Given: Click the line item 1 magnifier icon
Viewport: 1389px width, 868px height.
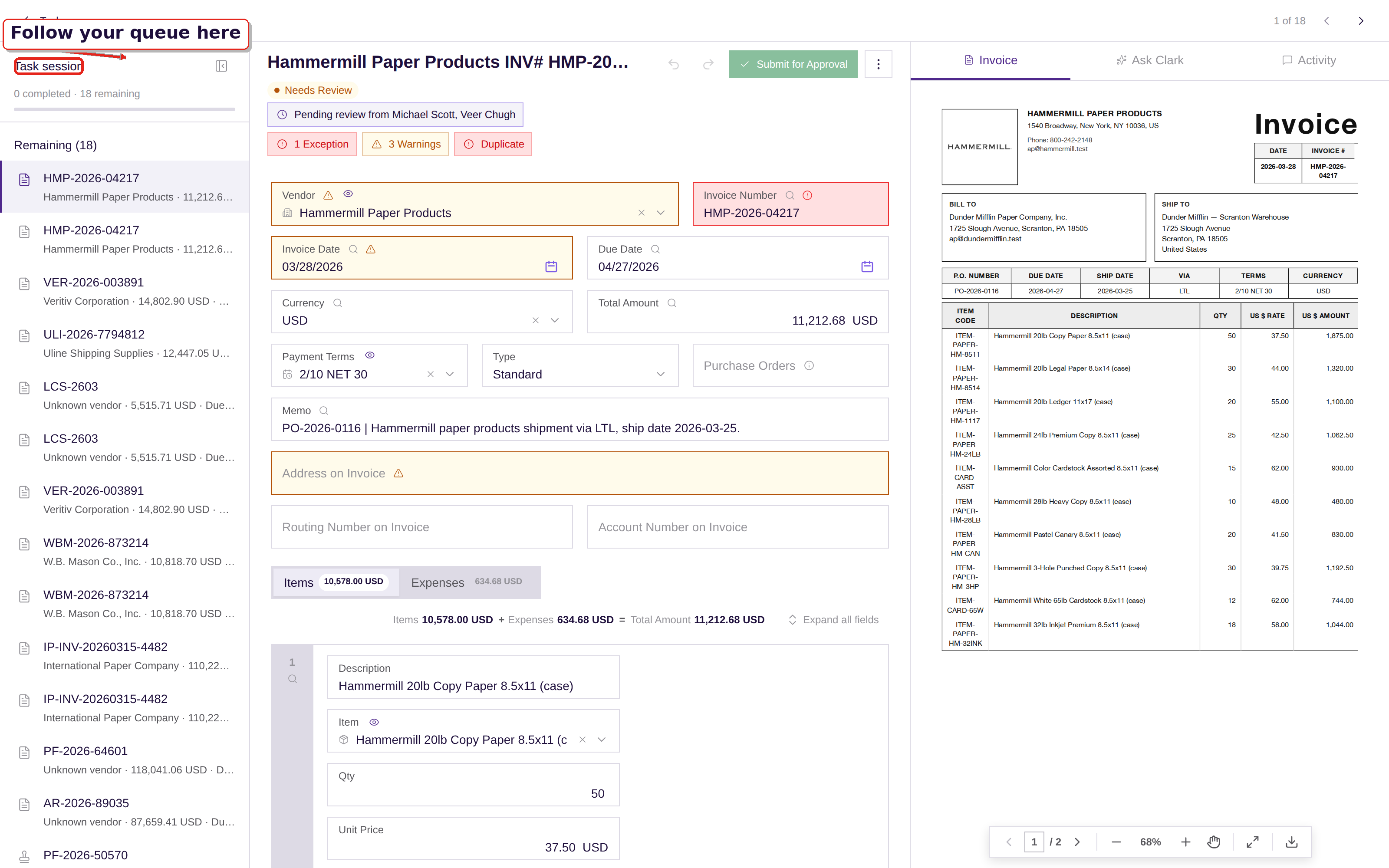Looking at the screenshot, I should 292,679.
